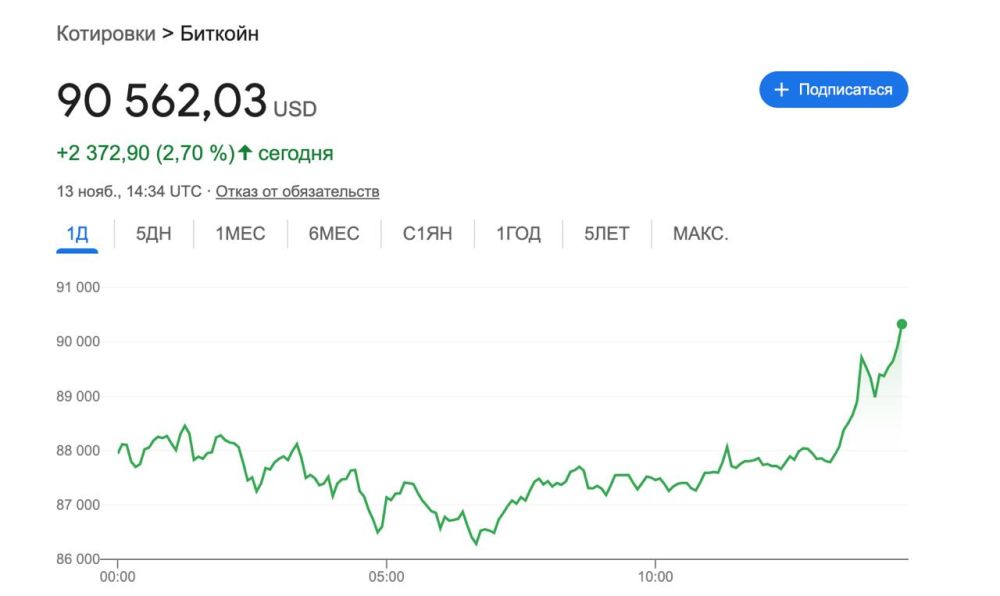The height and width of the screenshot is (596, 1000).
Task: Select the МАКС. maximum history tab
Action: click(x=701, y=232)
